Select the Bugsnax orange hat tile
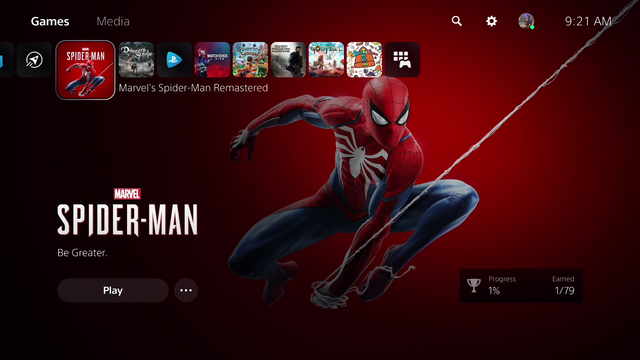Screen dimensions: 640x360 pos(364,60)
